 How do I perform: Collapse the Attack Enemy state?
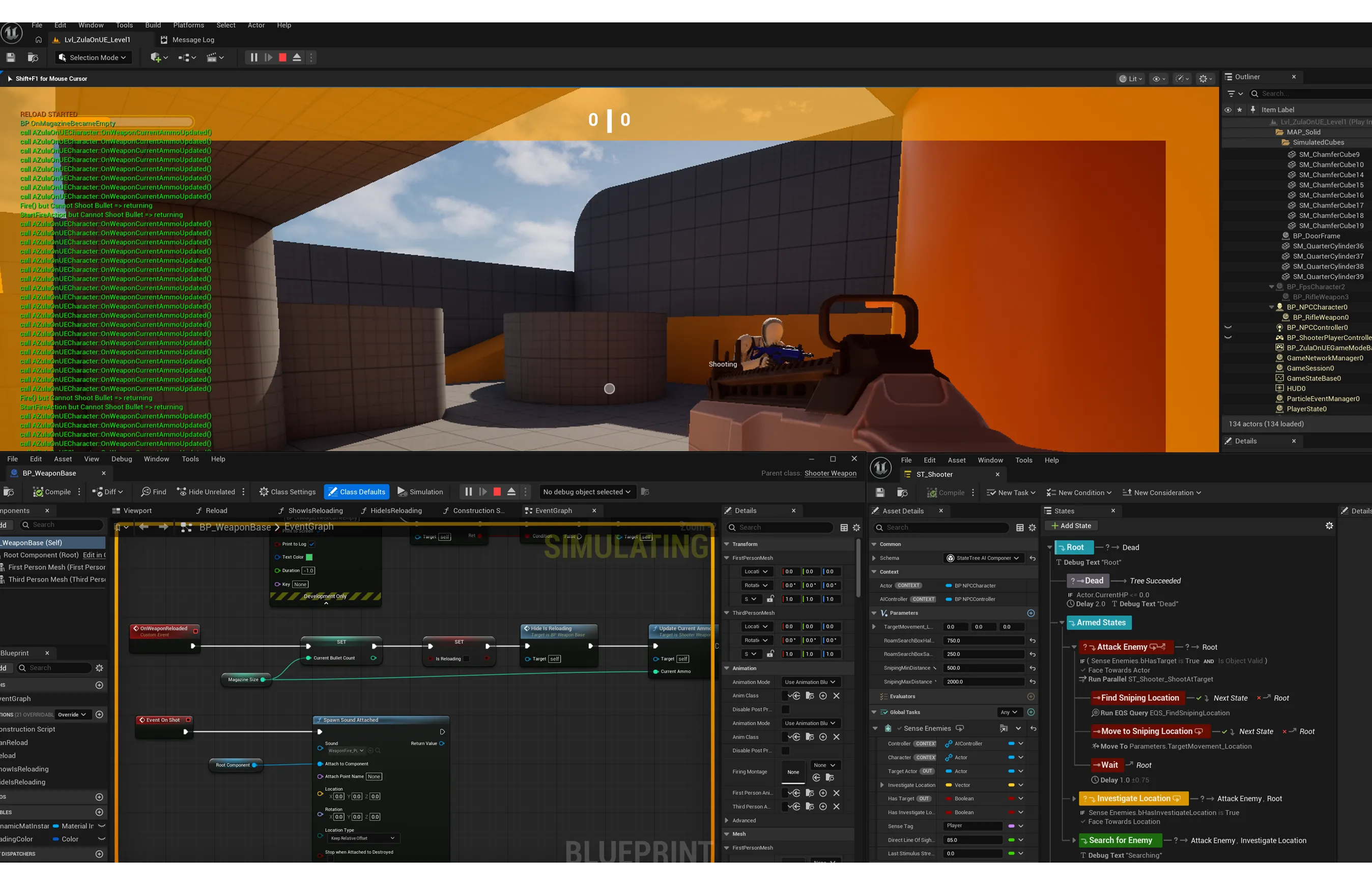1074,647
